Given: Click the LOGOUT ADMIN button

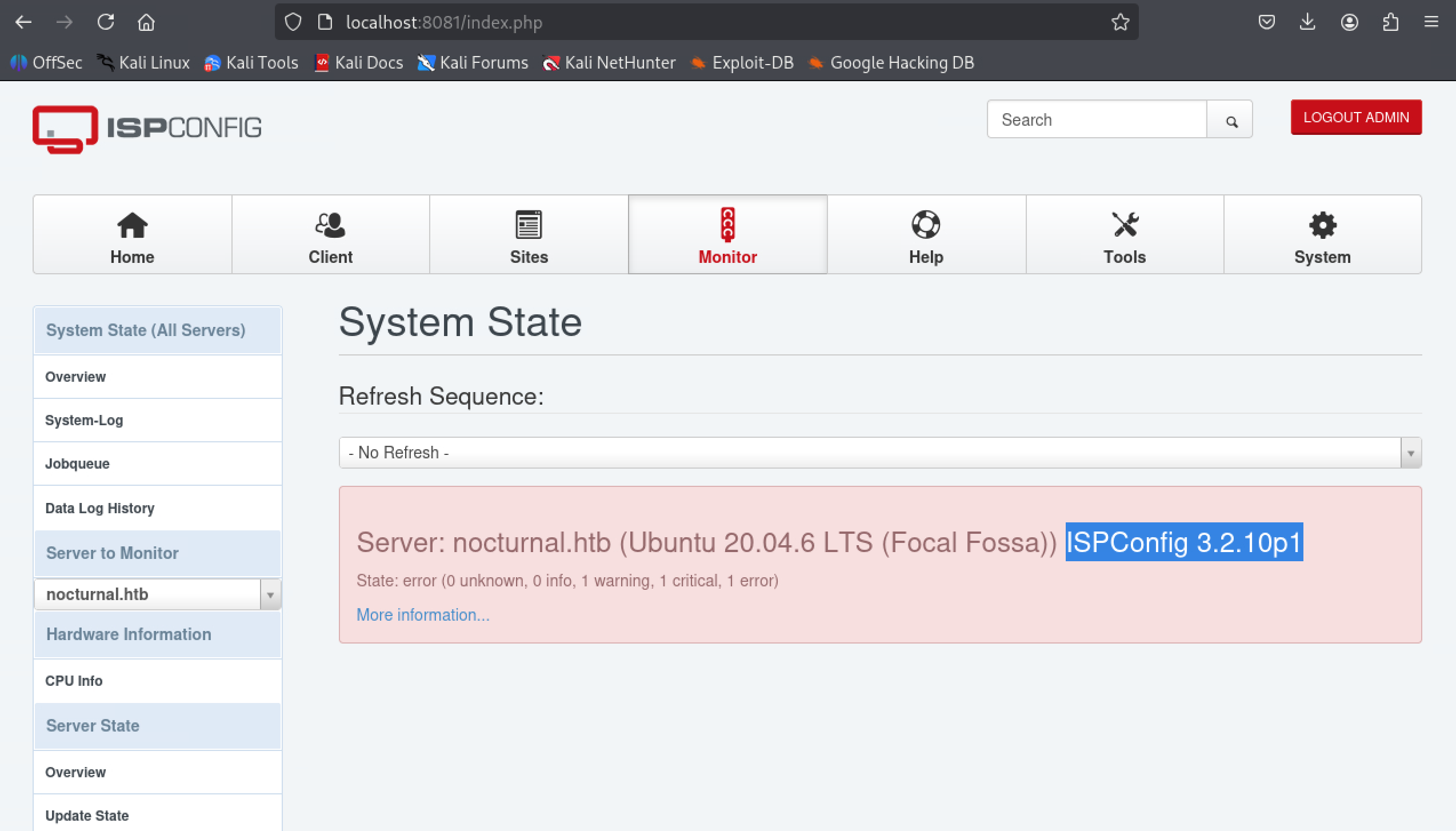Looking at the screenshot, I should [1356, 118].
